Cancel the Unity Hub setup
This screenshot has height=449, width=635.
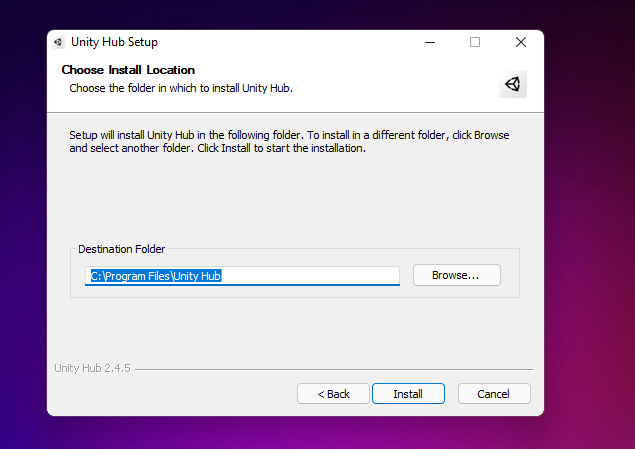tap(494, 394)
